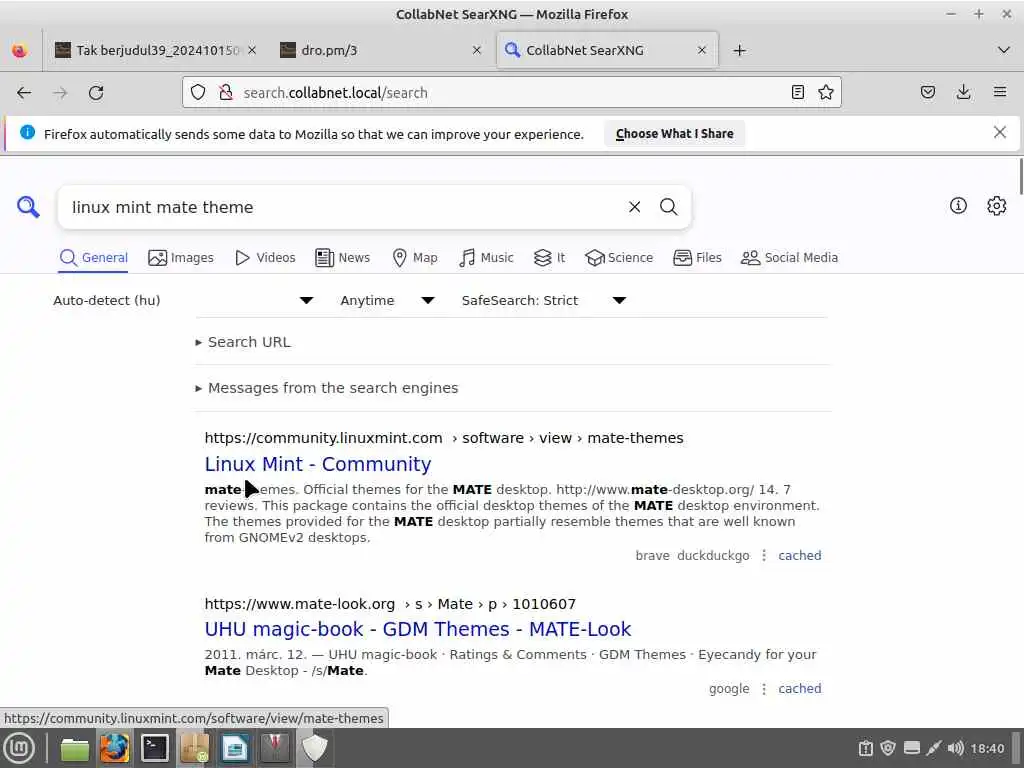
Task: Open the Firefox application menu
Action: click(1000, 92)
